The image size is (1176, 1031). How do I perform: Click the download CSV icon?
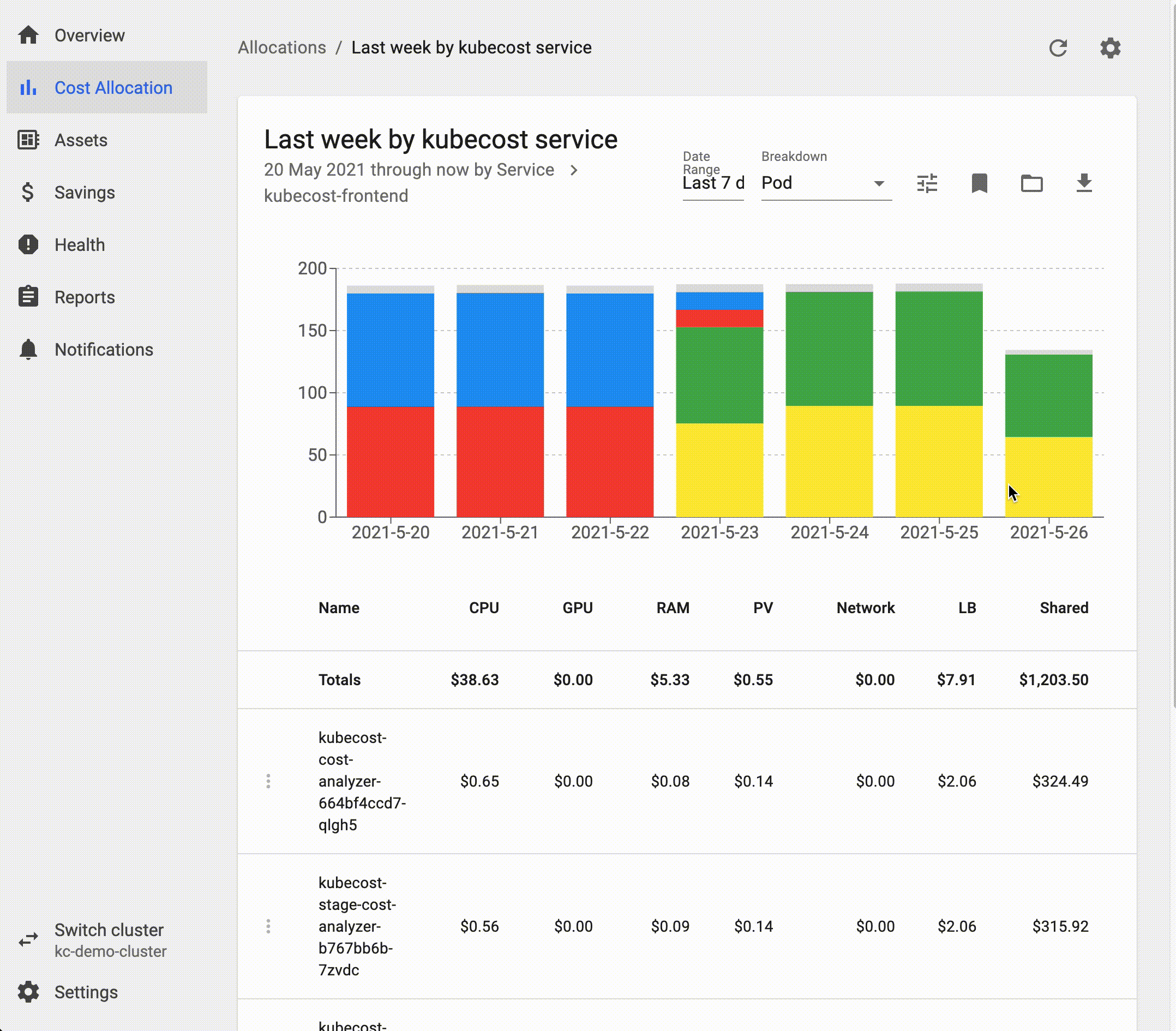[x=1084, y=183]
